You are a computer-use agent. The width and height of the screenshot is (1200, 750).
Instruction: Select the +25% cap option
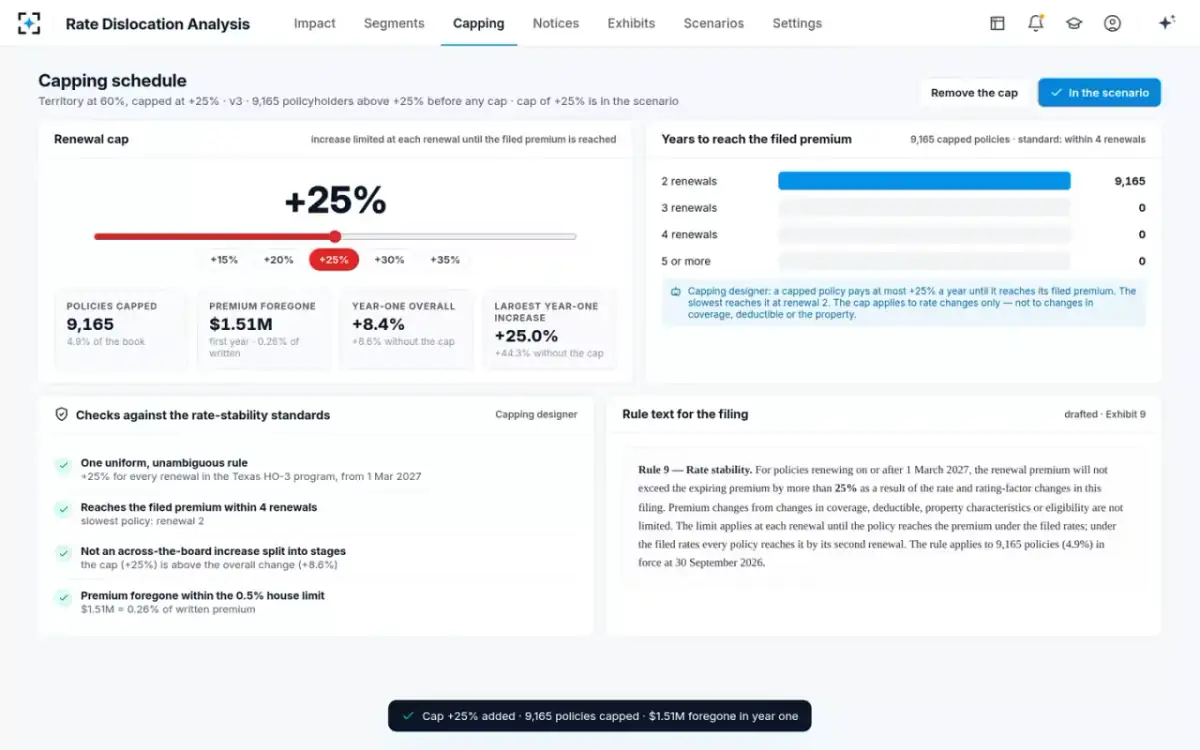(334, 260)
